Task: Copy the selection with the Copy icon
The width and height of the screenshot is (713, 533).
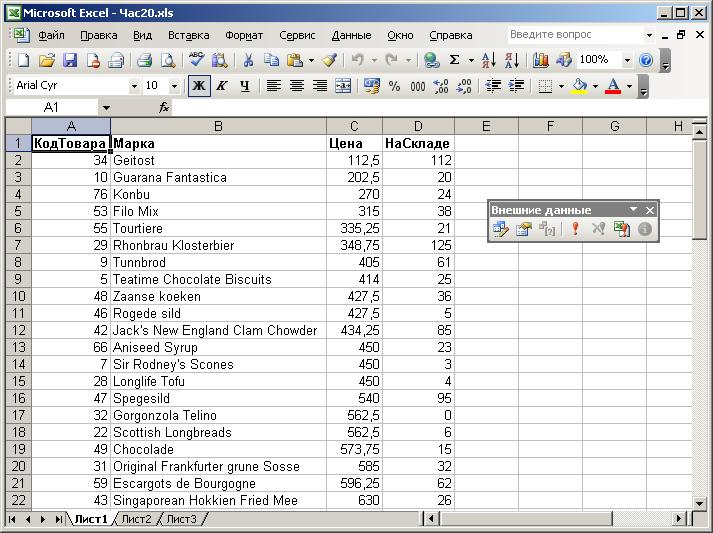Action: (271, 60)
